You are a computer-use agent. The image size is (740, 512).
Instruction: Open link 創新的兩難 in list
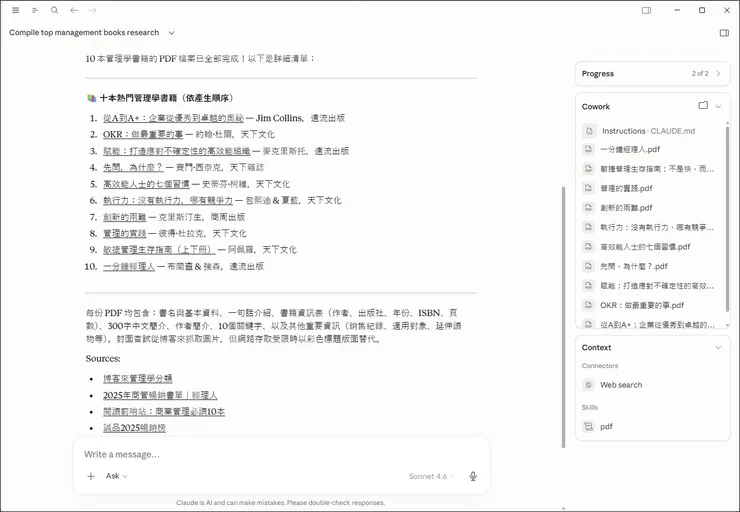(x=125, y=217)
